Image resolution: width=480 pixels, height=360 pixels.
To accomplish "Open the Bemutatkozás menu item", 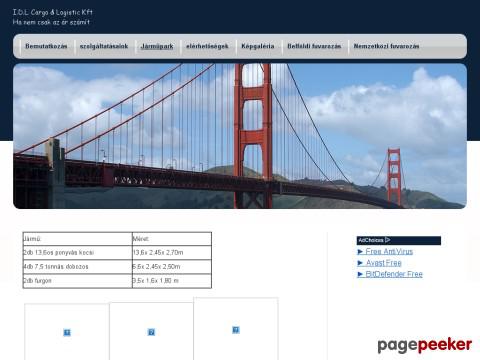I will (x=46, y=46).
